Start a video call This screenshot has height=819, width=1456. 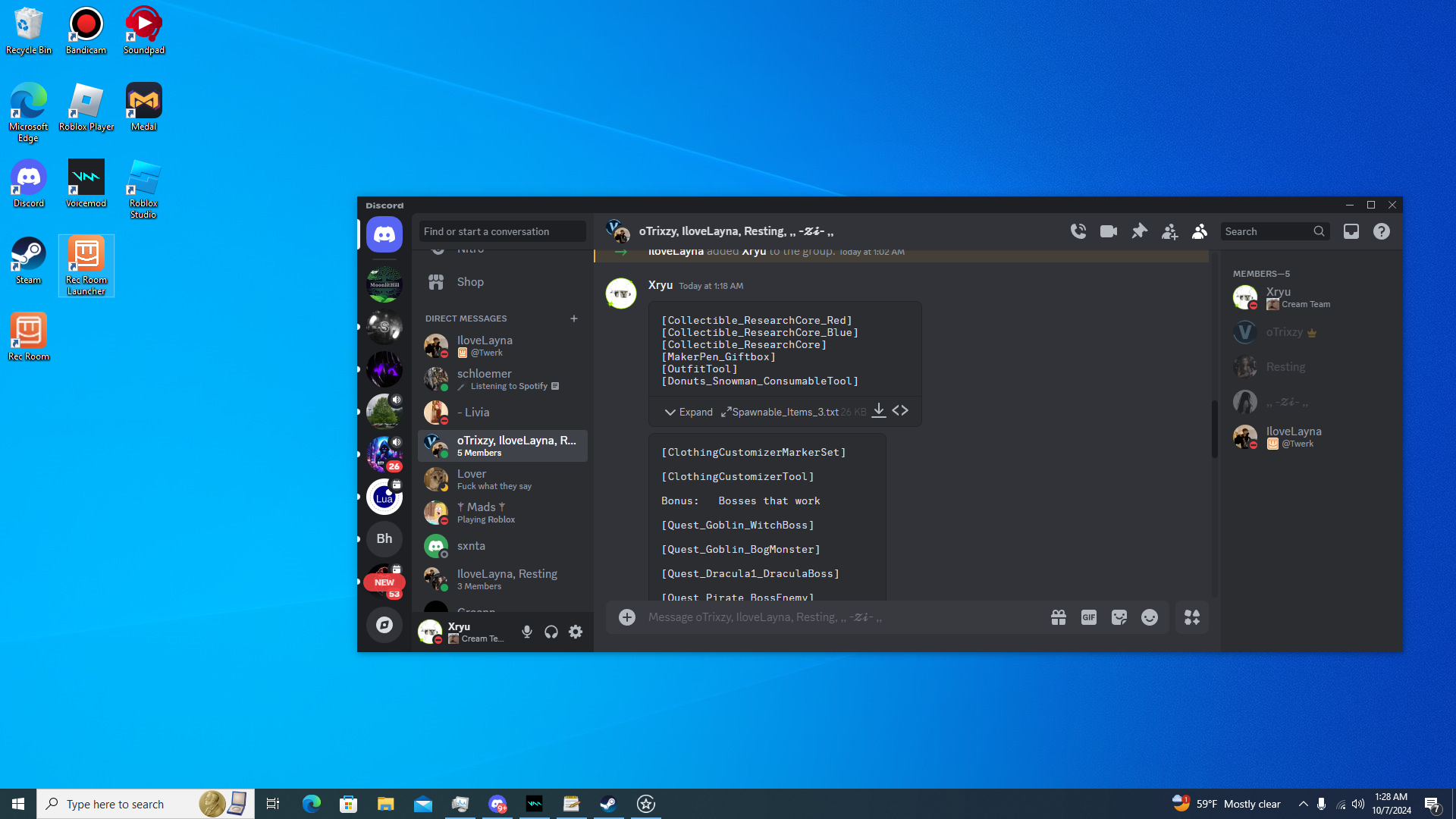(1108, 231)
